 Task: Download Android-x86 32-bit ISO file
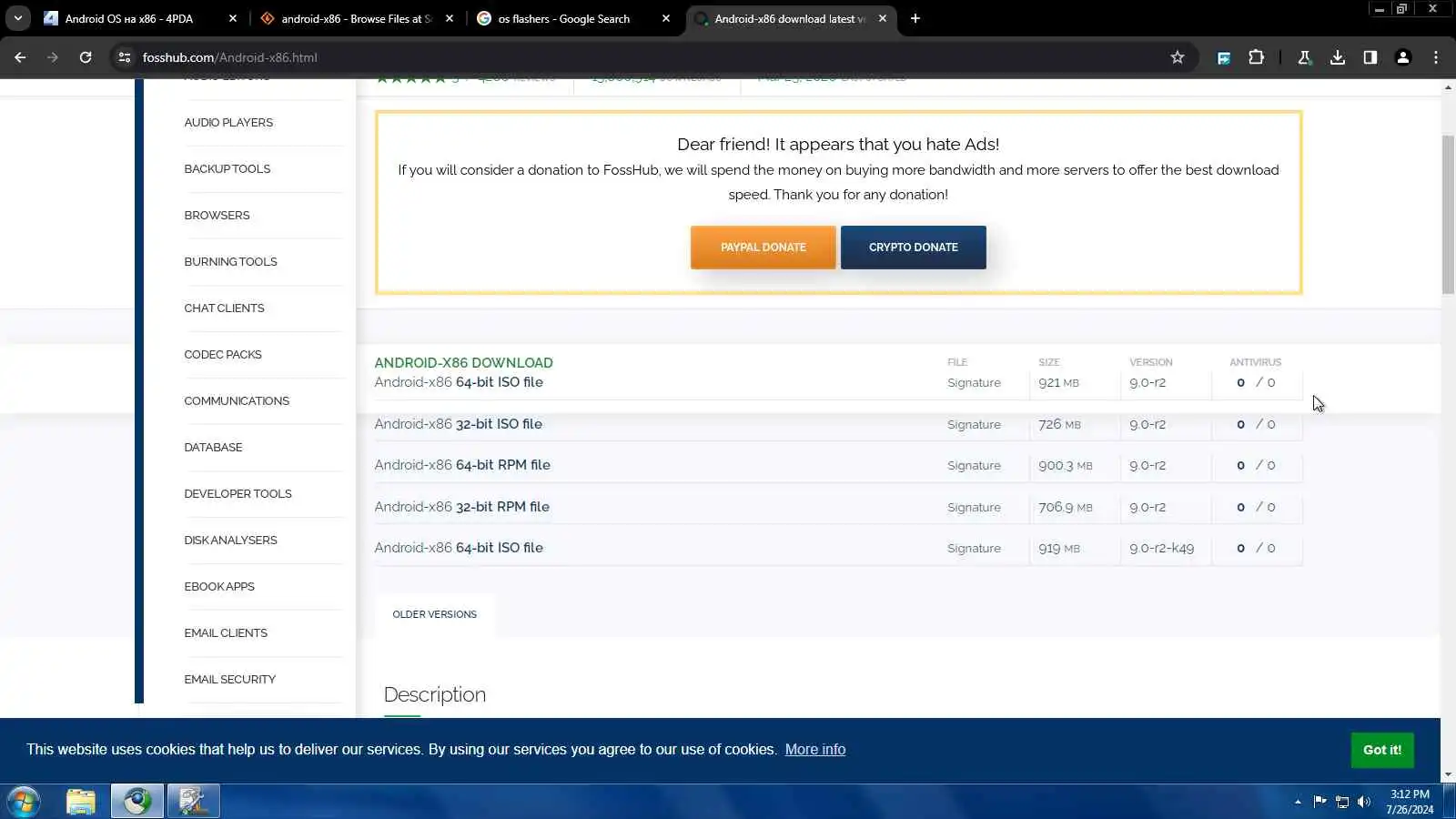click(459, 424)
